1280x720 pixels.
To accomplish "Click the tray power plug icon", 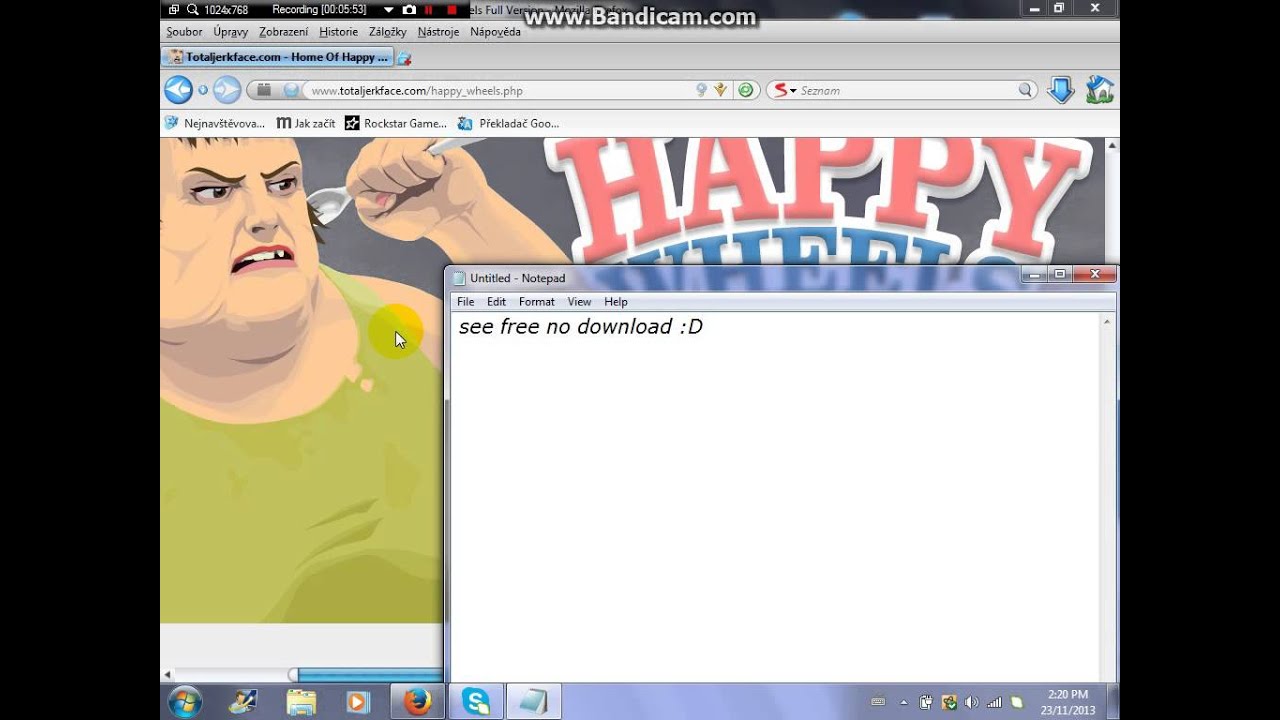I will click(926, 702).
